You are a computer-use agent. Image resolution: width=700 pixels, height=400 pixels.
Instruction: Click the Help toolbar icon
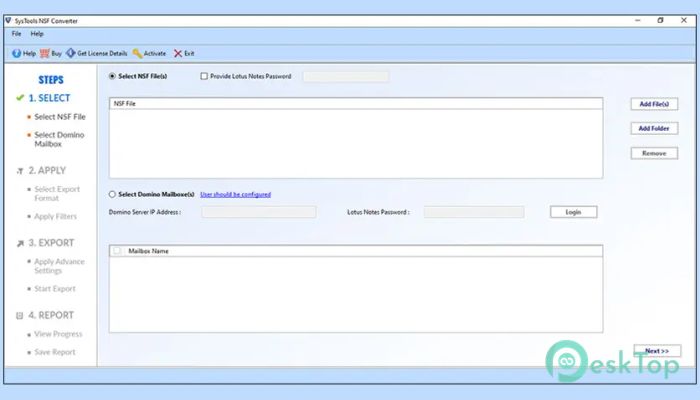pyautogui.click(x=17, y=54)
